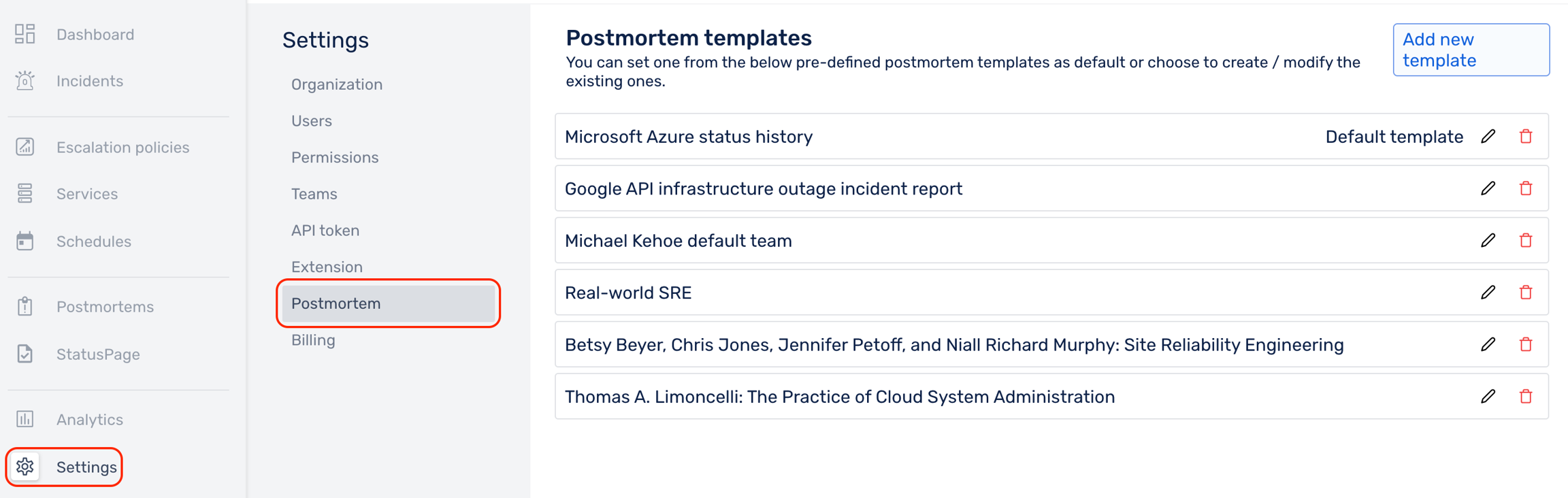This screenshot has width=1568, height=498.
Task: Click the Schedules calendar icon
Action: coord(25,241)
